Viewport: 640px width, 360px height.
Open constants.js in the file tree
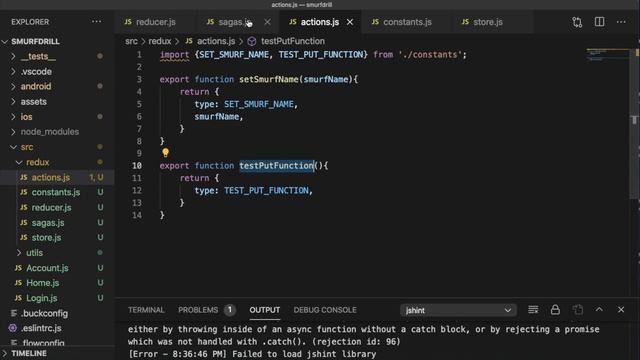[56, 192]
